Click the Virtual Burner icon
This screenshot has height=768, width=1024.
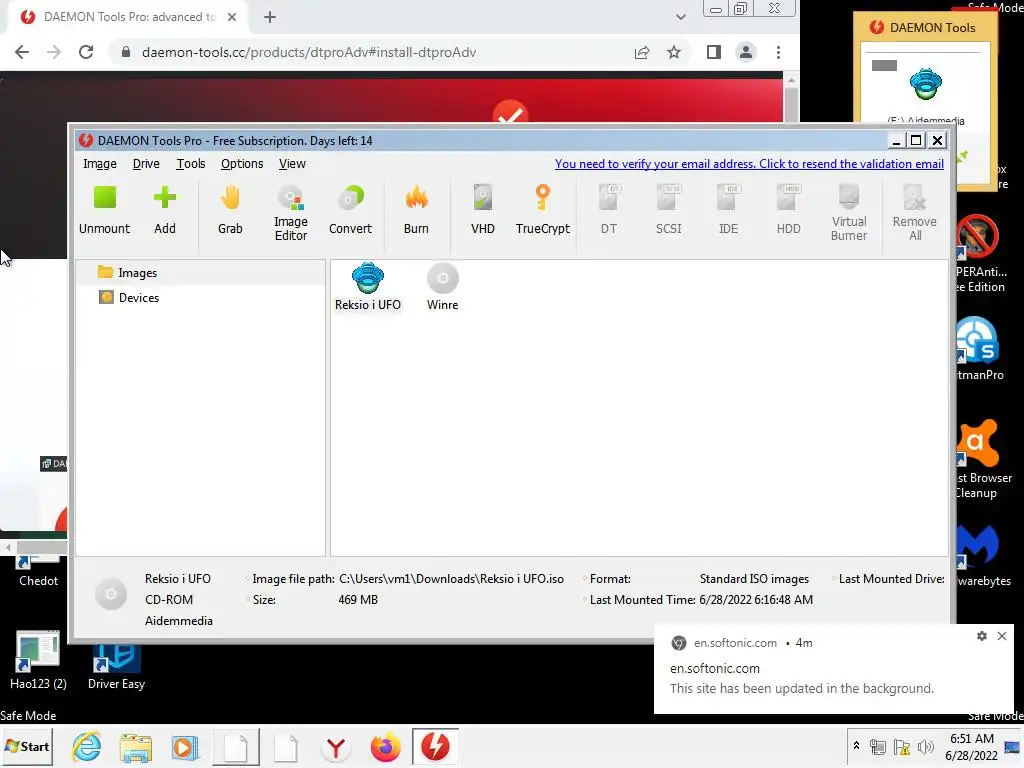tap(849, 214)
